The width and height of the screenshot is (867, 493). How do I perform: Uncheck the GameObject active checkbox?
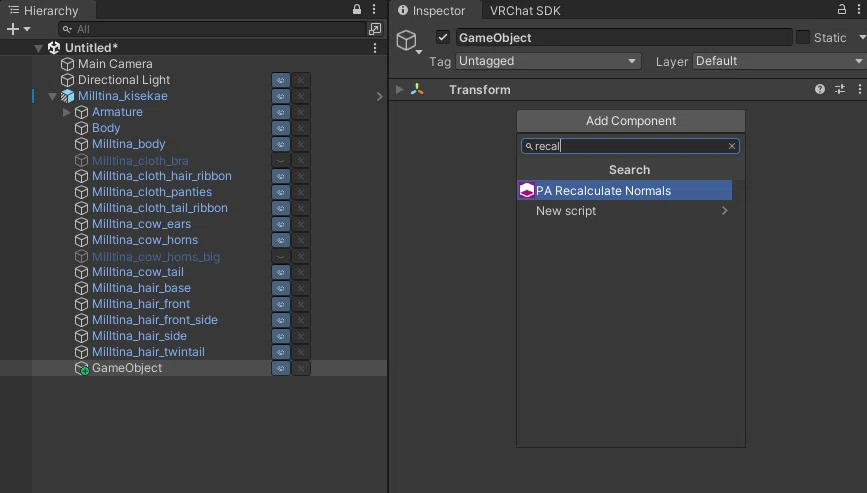point(442,38)
